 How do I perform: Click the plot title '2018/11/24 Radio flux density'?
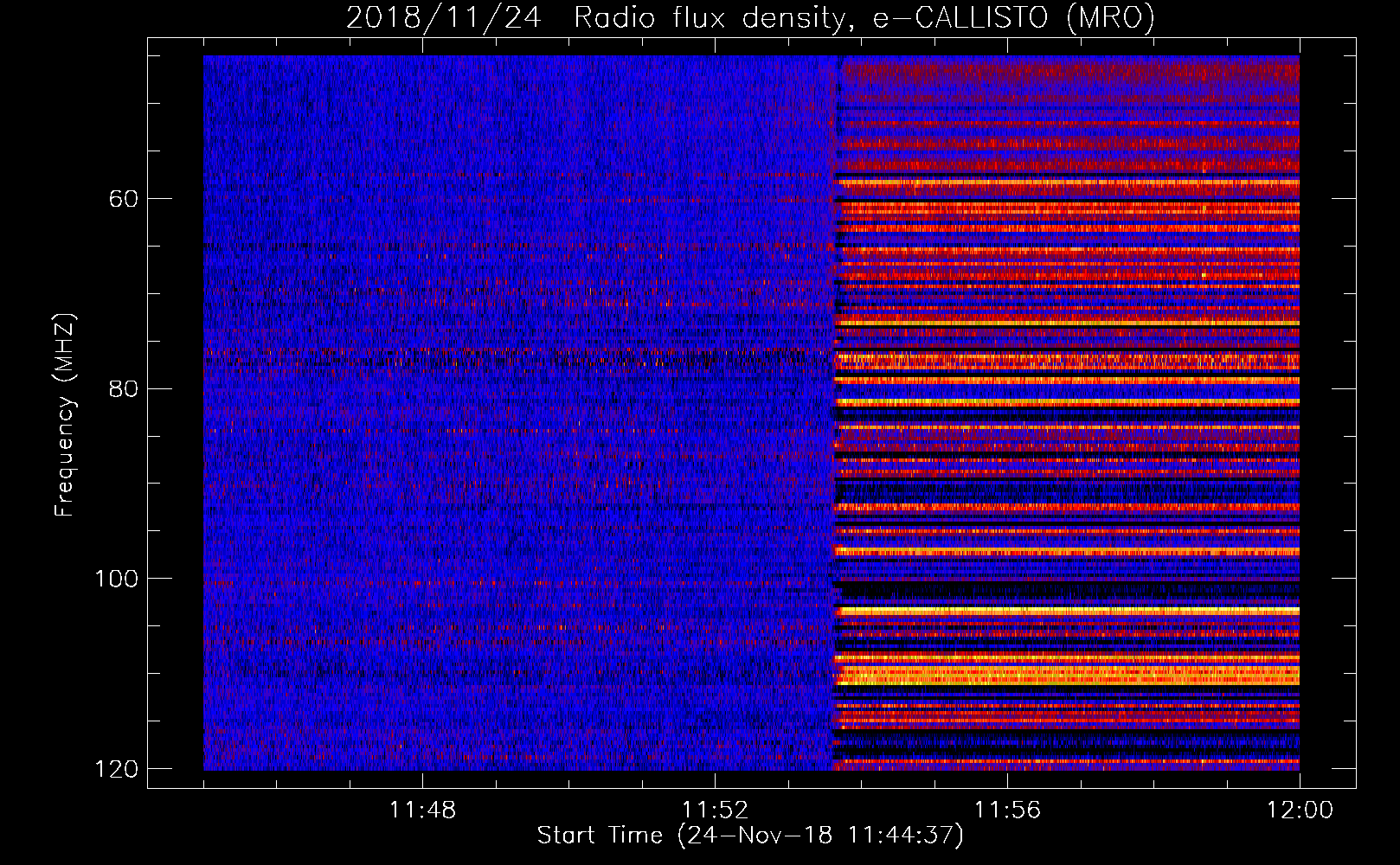point(594,18)
